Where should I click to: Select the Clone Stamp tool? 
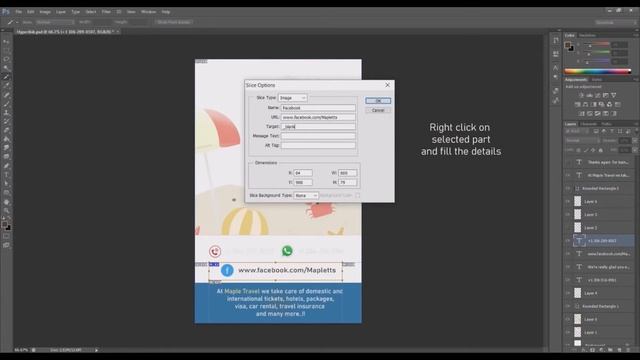click(x=6, y=113)
